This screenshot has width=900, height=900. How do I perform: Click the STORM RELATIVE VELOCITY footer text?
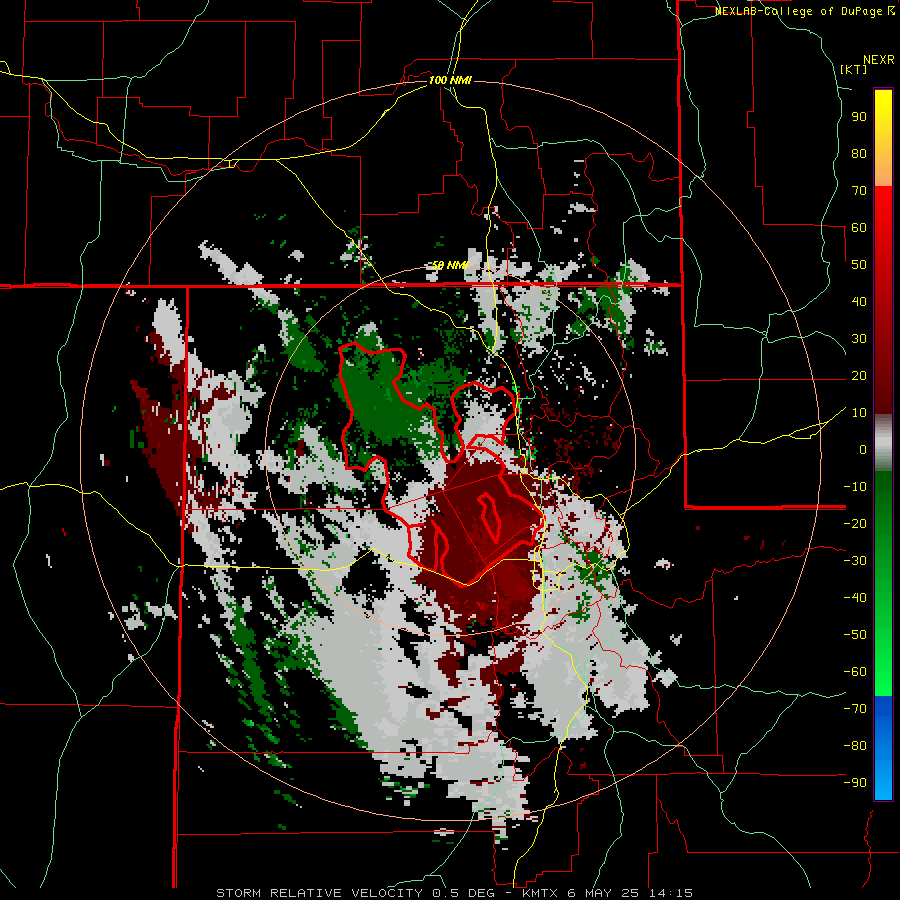tap(319, 893)
